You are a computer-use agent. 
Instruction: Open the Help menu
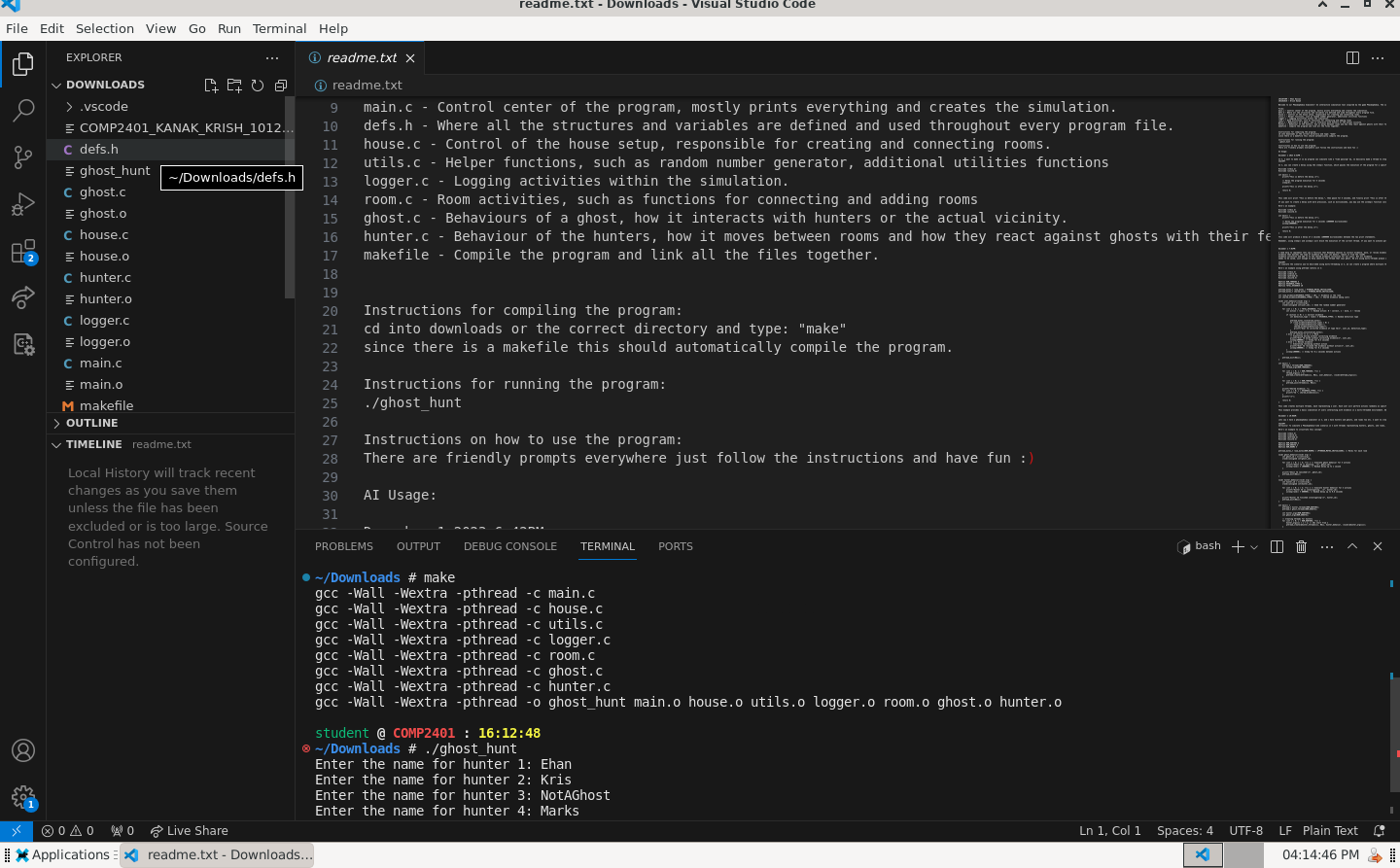(333, 28)
